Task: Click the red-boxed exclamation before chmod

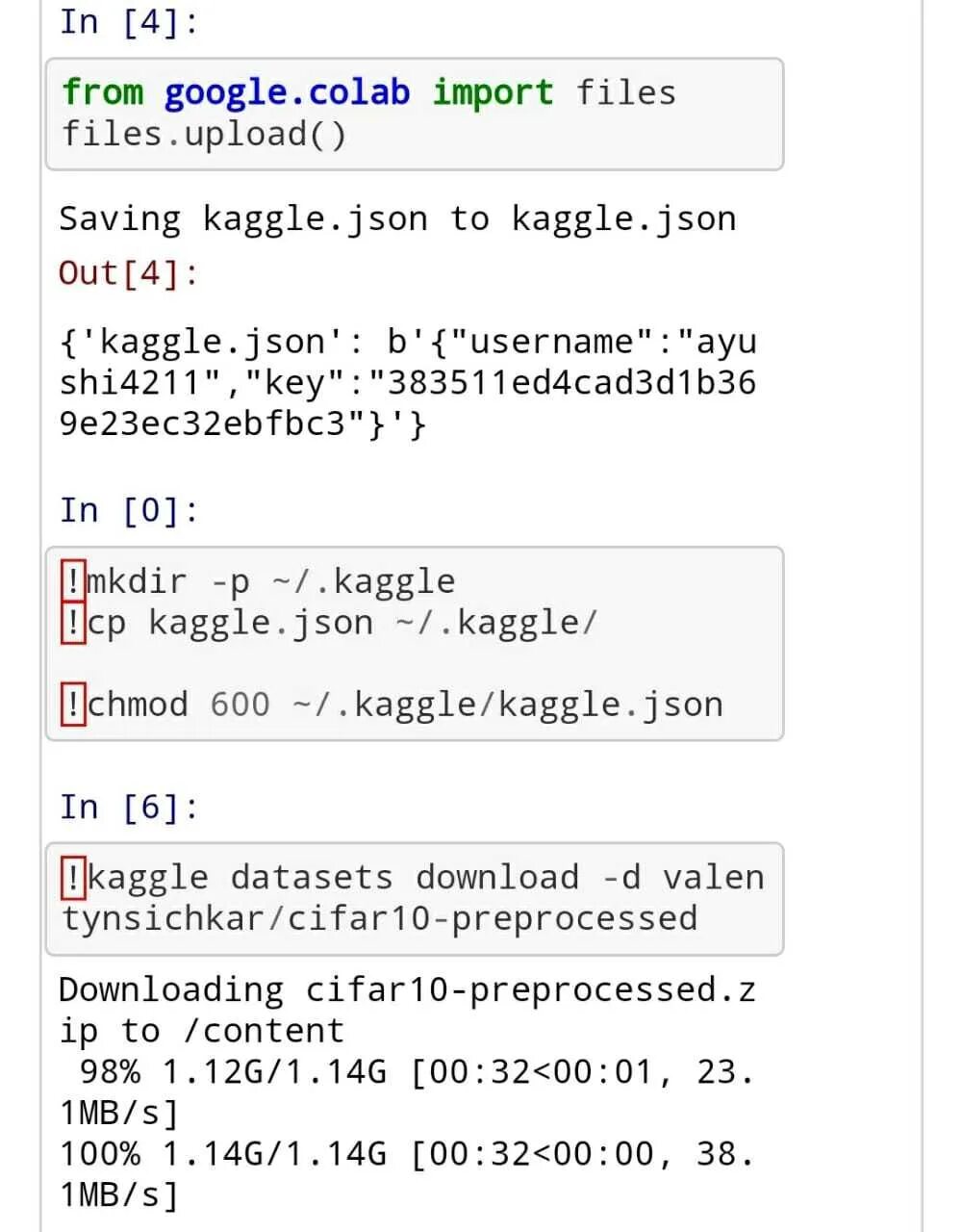Action: pyautogui.click(x=73, y=704)
